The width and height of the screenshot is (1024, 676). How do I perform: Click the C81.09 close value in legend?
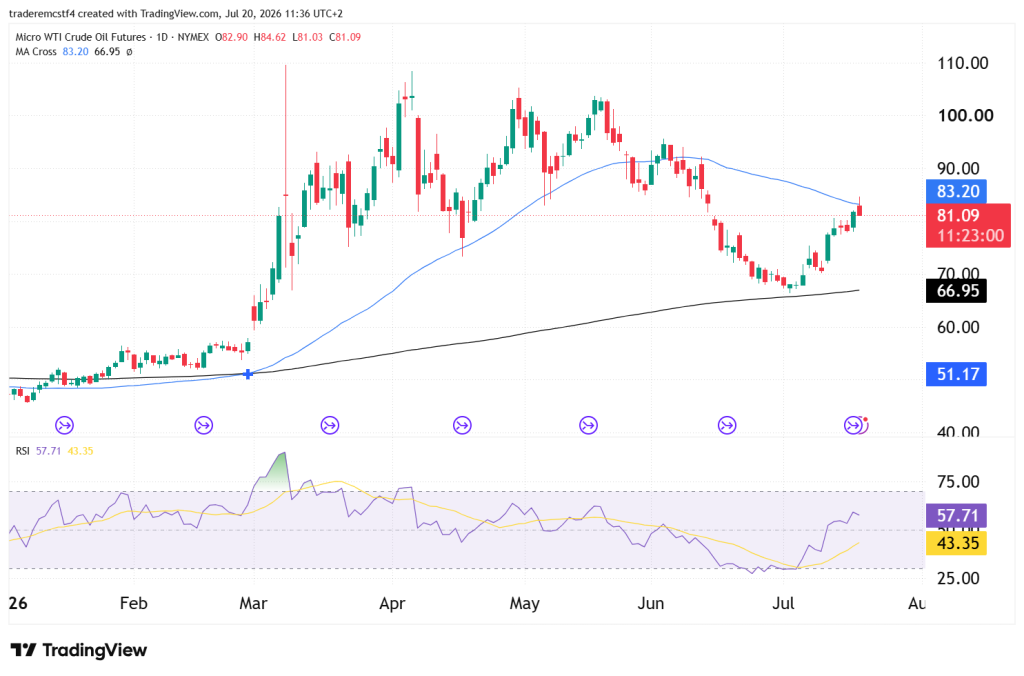click(x=345, y=37)
